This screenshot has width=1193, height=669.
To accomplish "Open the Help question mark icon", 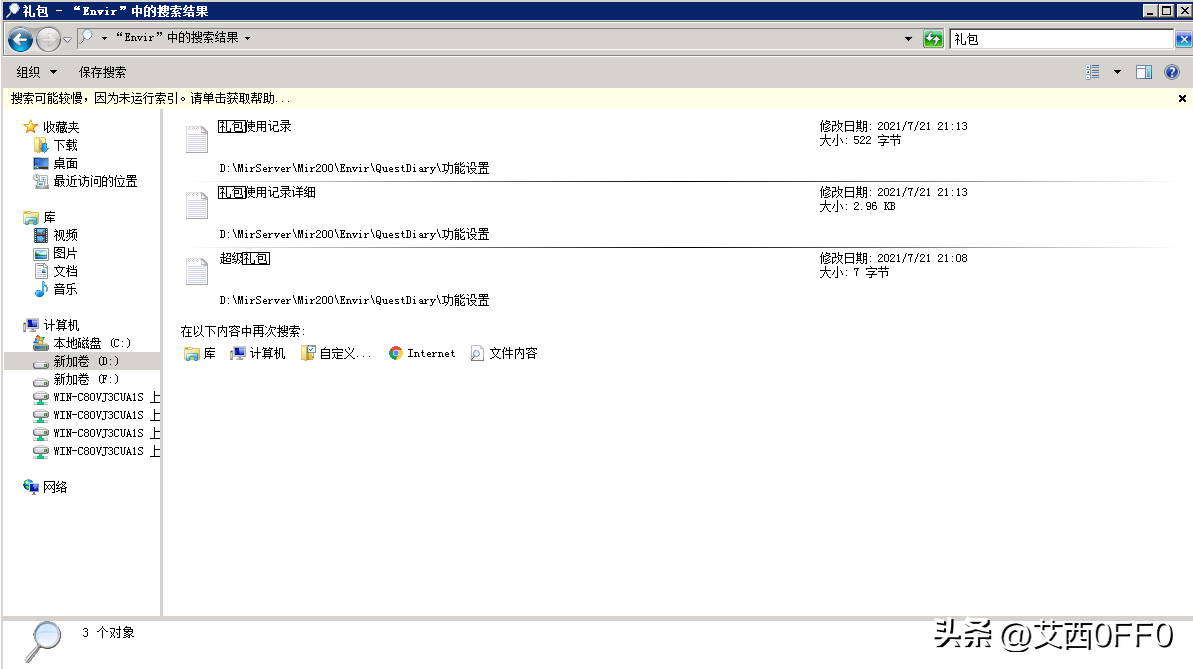I will click(x=1172, y=72).
